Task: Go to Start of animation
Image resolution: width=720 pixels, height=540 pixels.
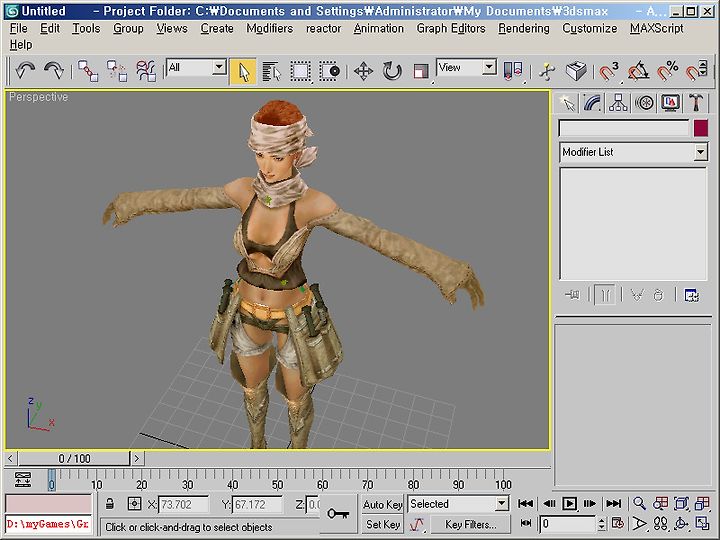Action: (525, 504)
